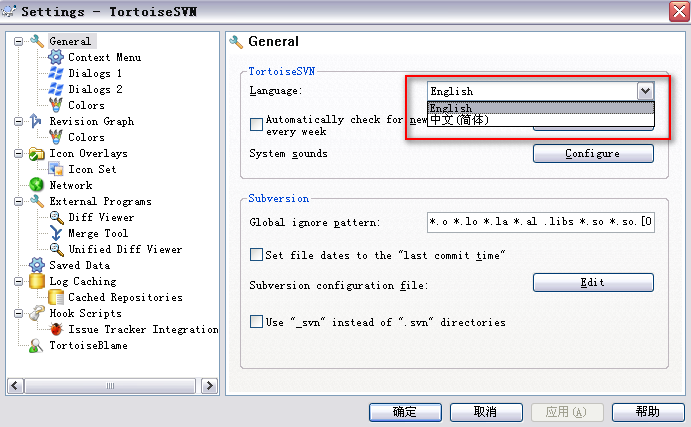Click the Dialogs 2 windows icon
The image size is (691, 427).
56,89
